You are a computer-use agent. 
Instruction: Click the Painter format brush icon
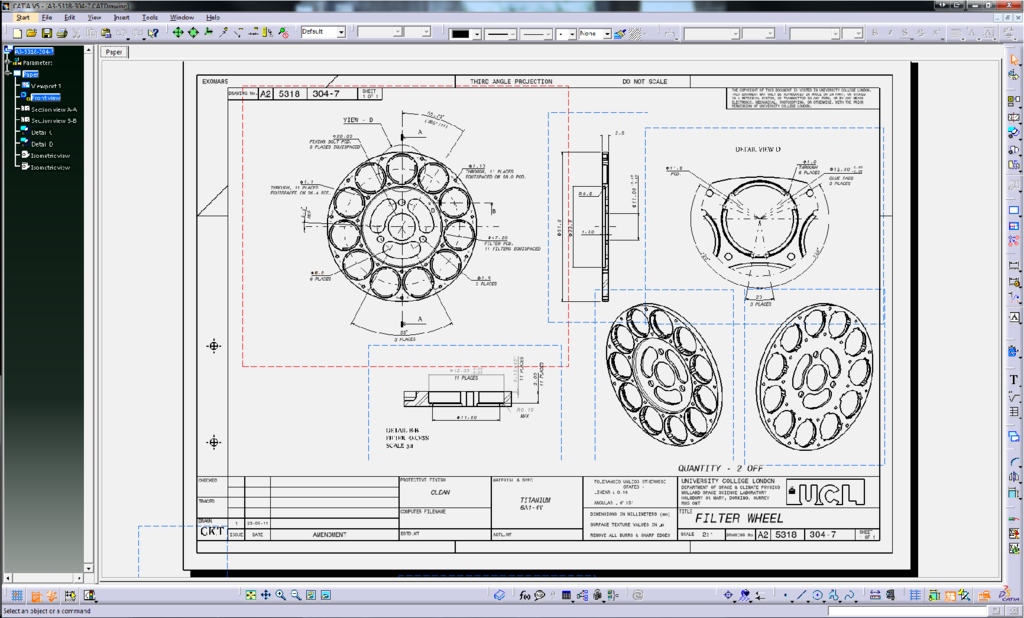620,33
